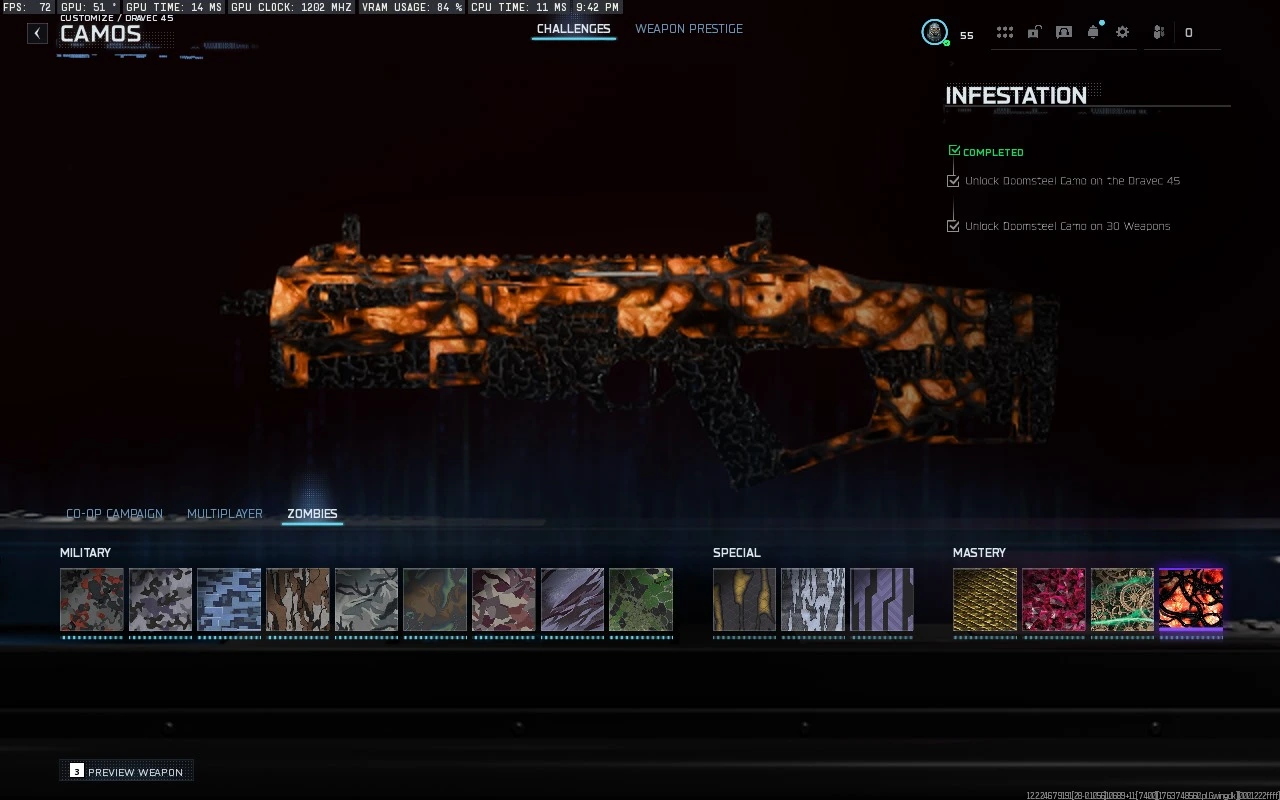Click the Doomsteel on Dravec 45 checkbox

953,181
